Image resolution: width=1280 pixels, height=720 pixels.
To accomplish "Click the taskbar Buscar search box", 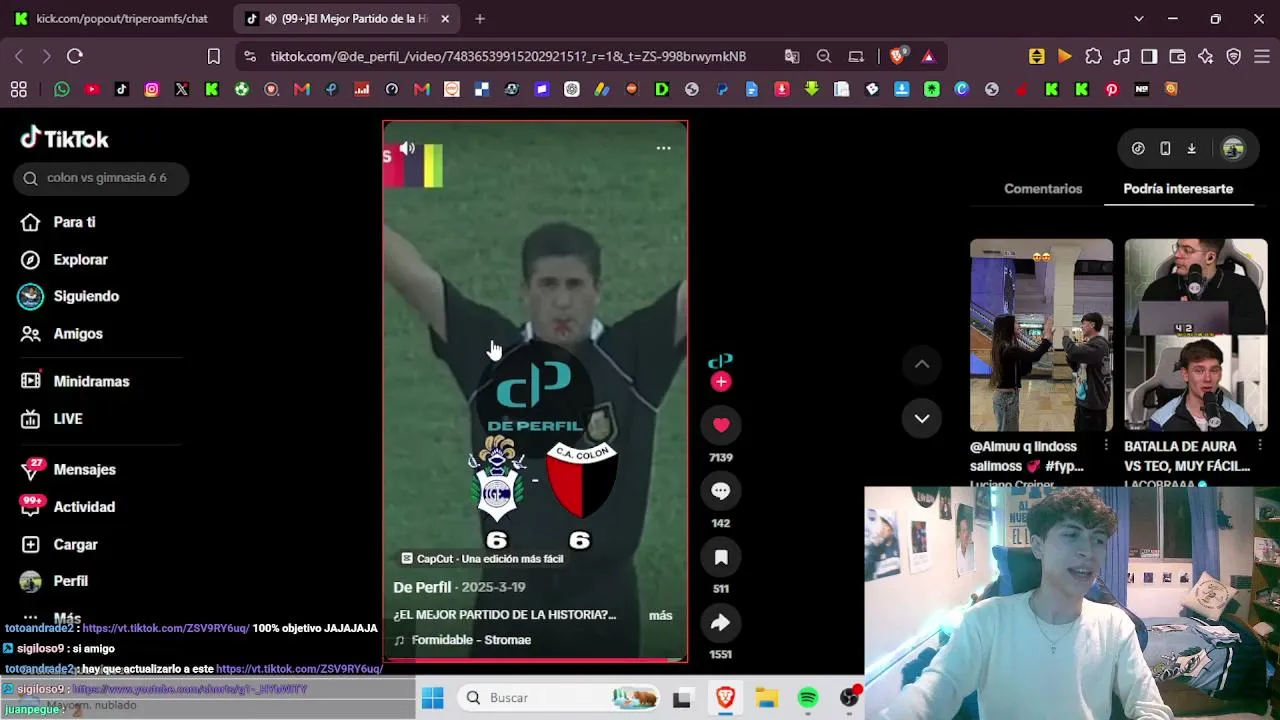I will pyautogui.click(x=560, y=698).
